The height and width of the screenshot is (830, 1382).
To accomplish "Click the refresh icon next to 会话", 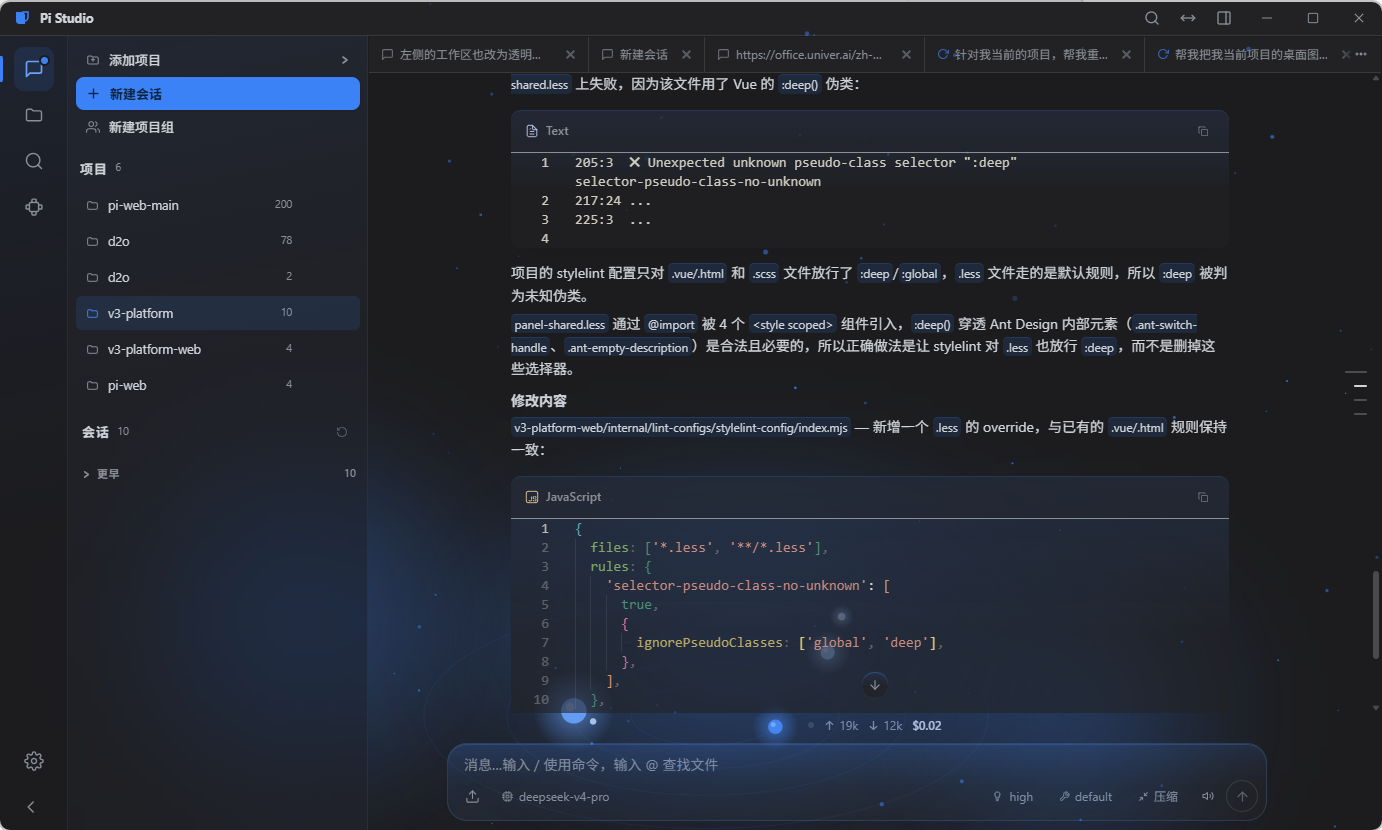I will (342, 432).
